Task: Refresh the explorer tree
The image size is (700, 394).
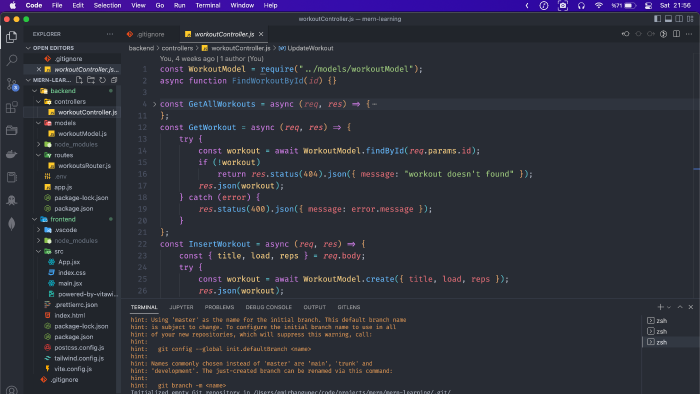Action: [x=102, y=80]
